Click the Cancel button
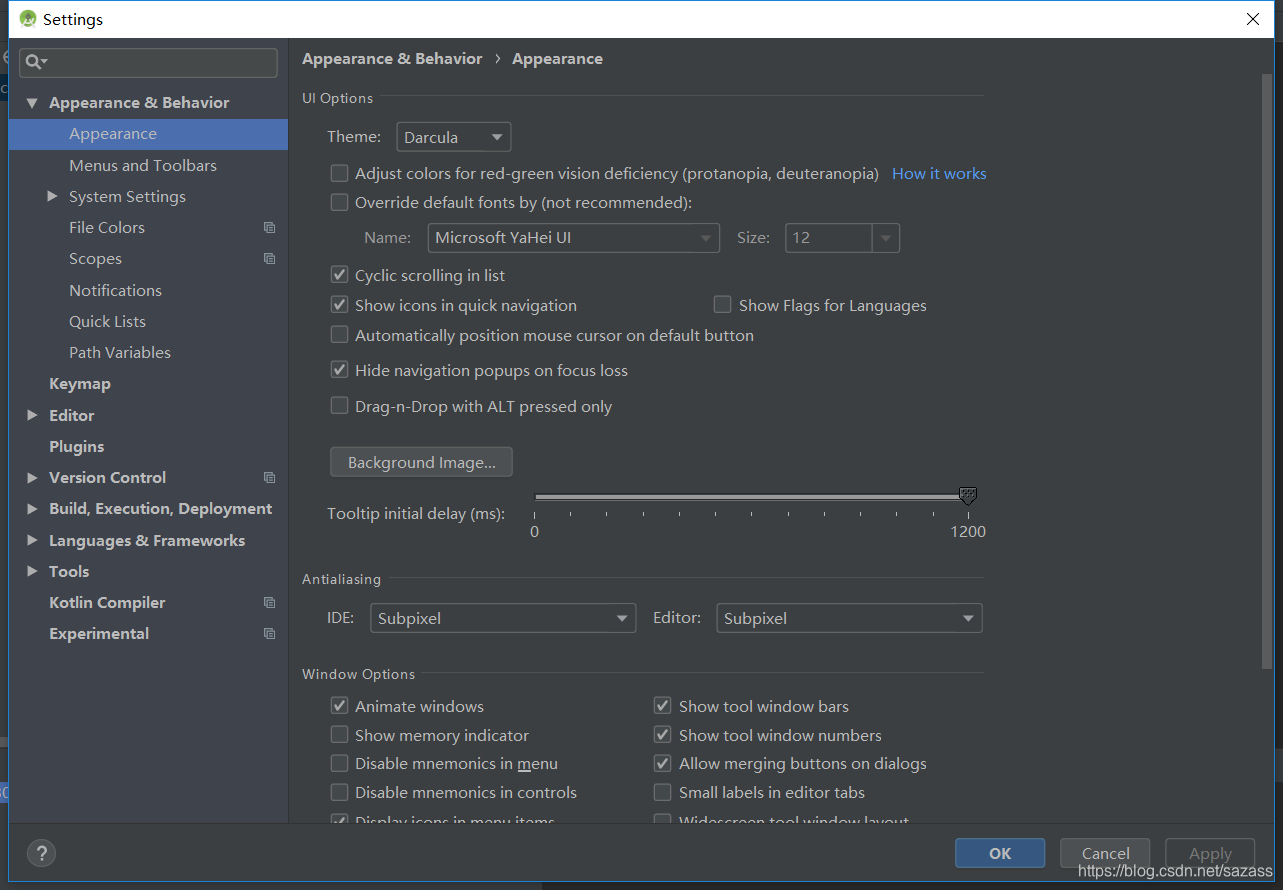Screen dimensions: 1283x890 (1105, 853)
